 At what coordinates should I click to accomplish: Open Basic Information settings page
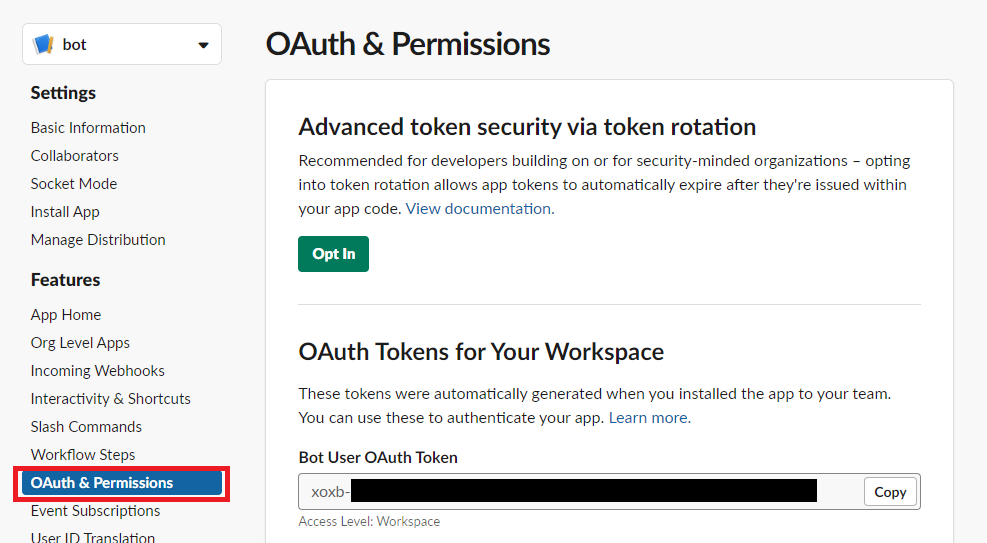click(x=88, y=128)
